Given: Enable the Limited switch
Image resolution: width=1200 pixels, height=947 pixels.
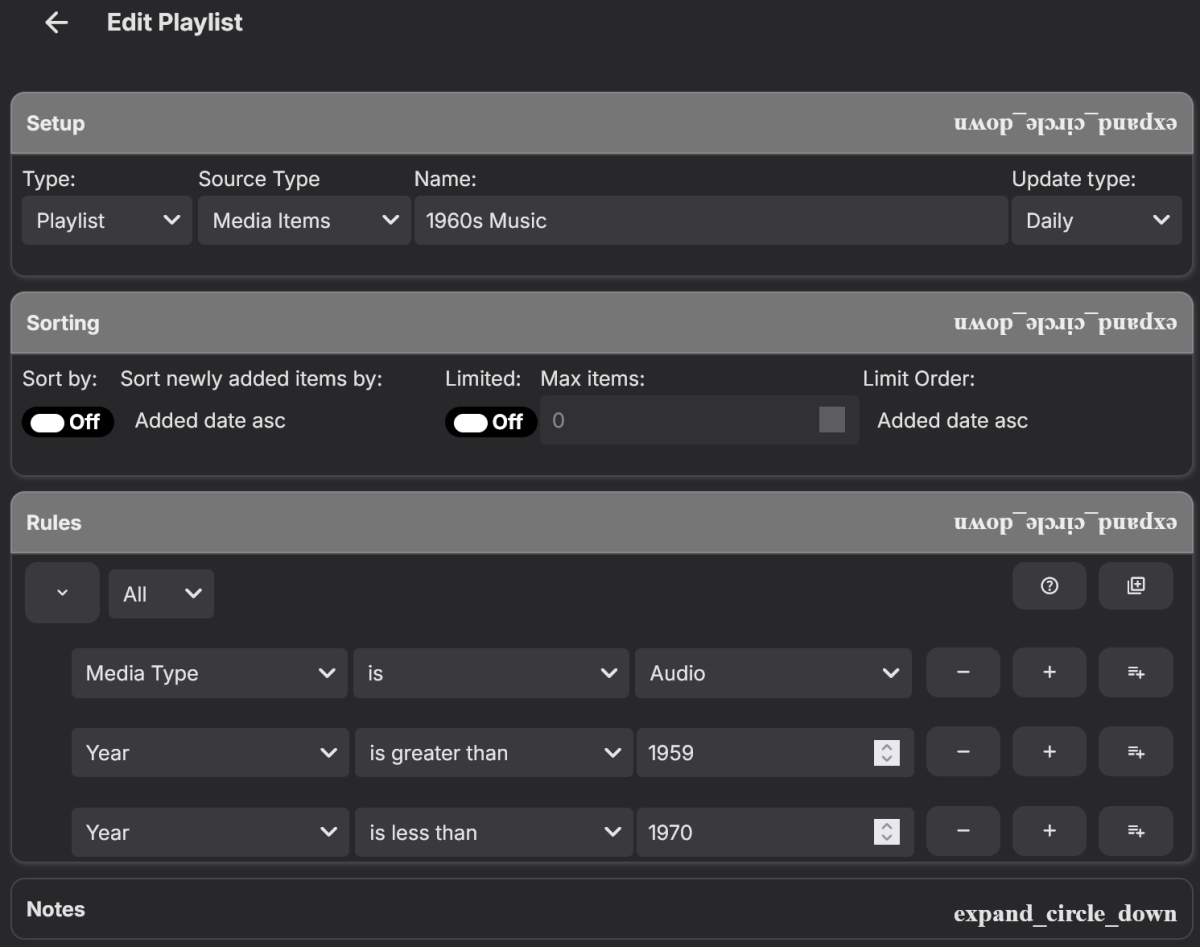Looking at the screenshot, I should click(490, 422).
